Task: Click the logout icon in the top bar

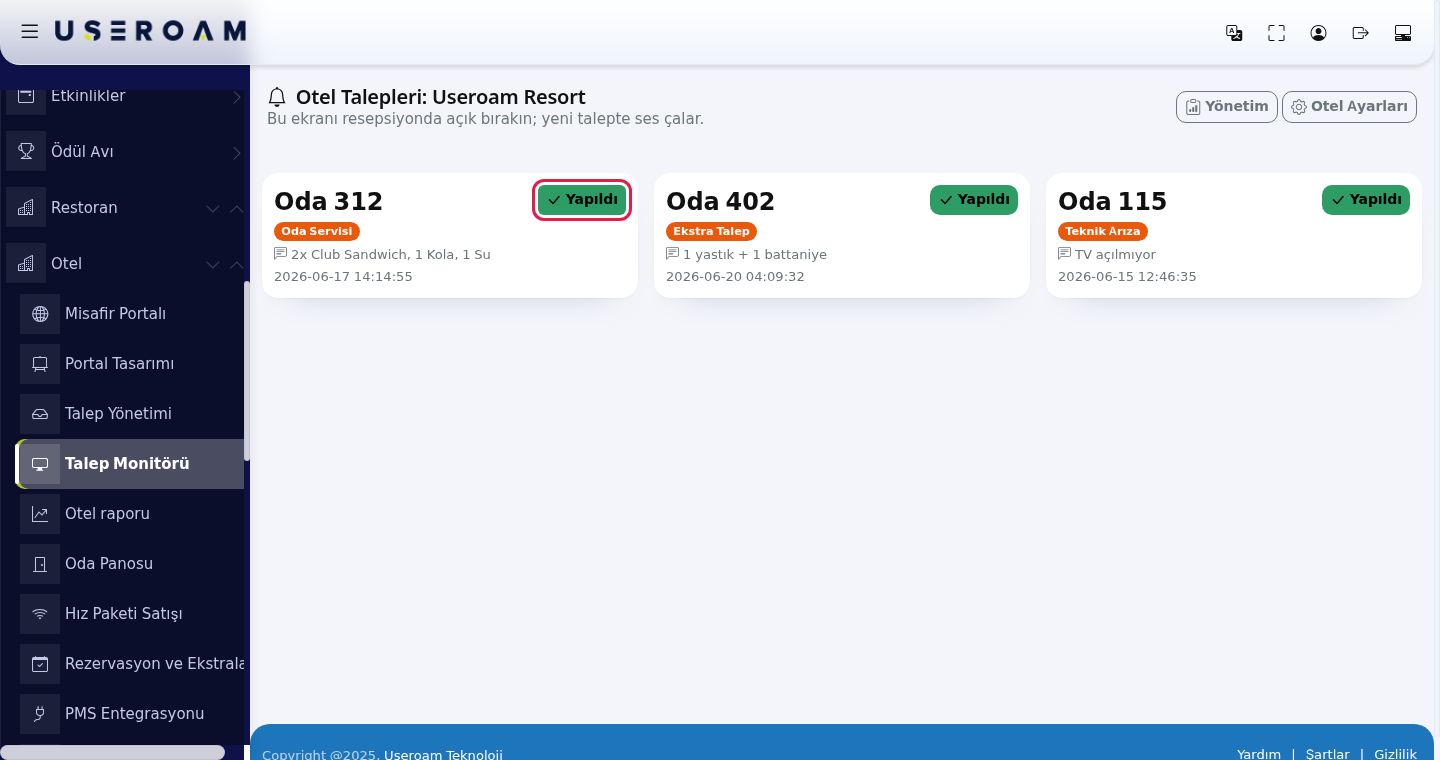Action: [x=1360, y=33]
